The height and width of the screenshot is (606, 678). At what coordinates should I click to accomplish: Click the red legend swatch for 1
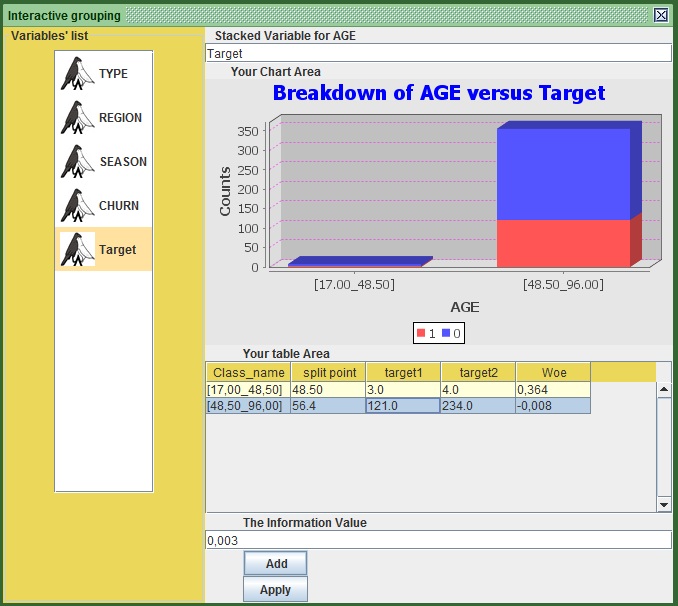[x=421, y=333]
